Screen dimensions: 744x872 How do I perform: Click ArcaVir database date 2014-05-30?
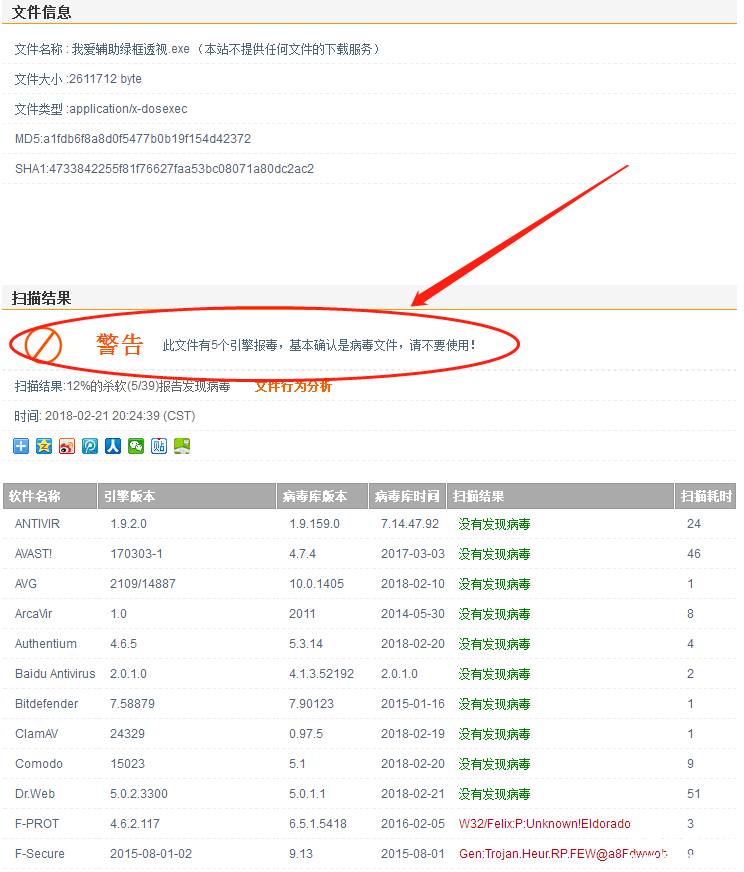[413, 614]
